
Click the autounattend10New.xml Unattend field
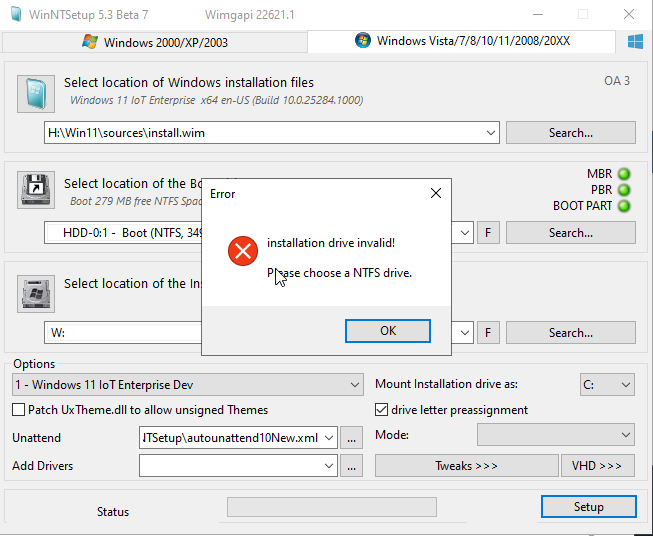click(x=238, y=438)
